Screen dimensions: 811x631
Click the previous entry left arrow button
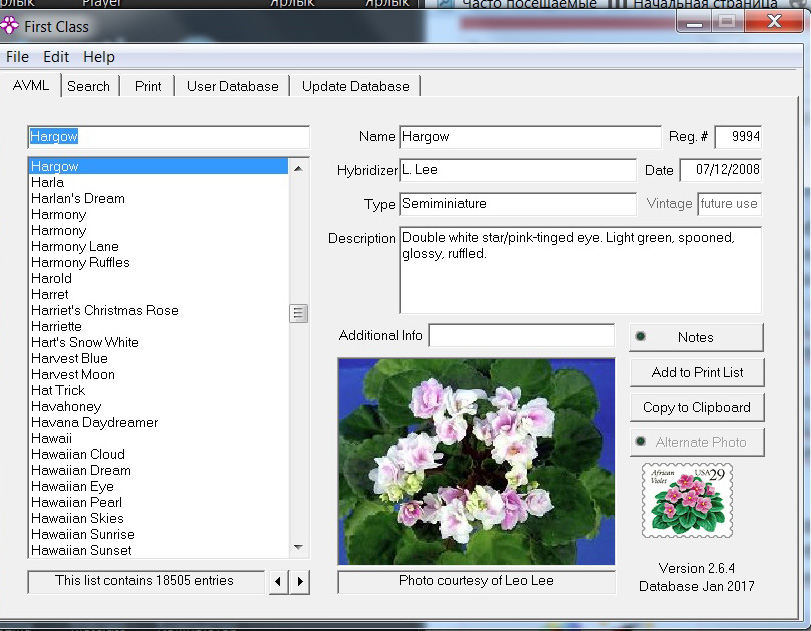[278, 581]
